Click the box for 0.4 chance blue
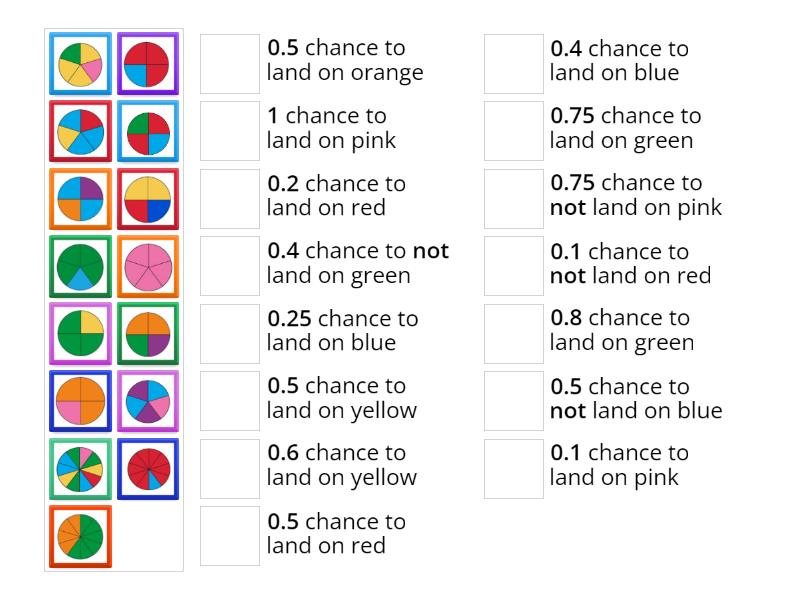800x600 pixels. point(514,64)
